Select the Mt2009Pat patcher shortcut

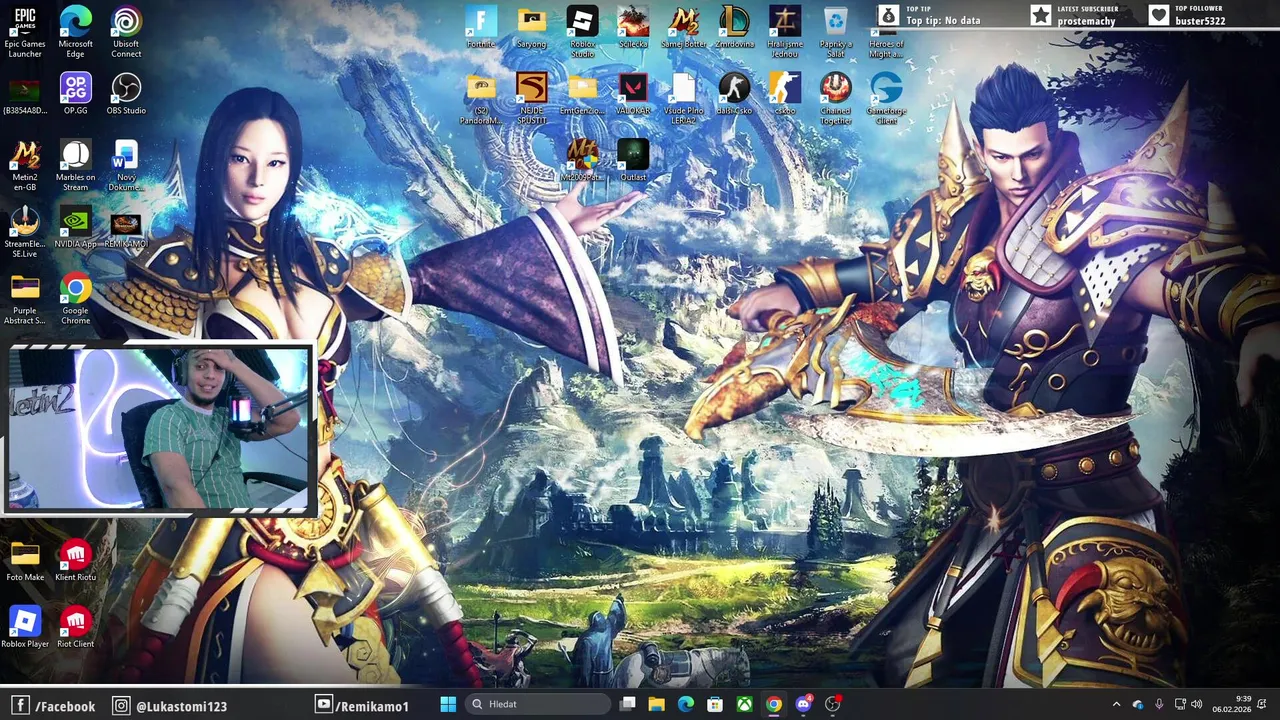click(x=582, y=160)
